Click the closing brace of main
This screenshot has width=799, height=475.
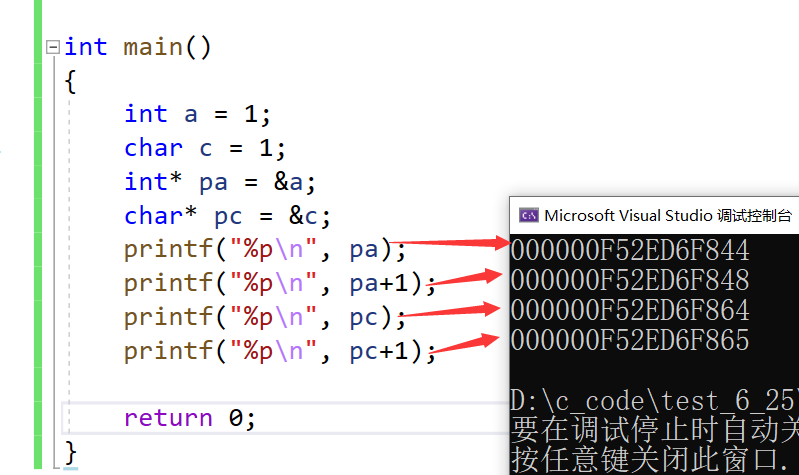71,453
